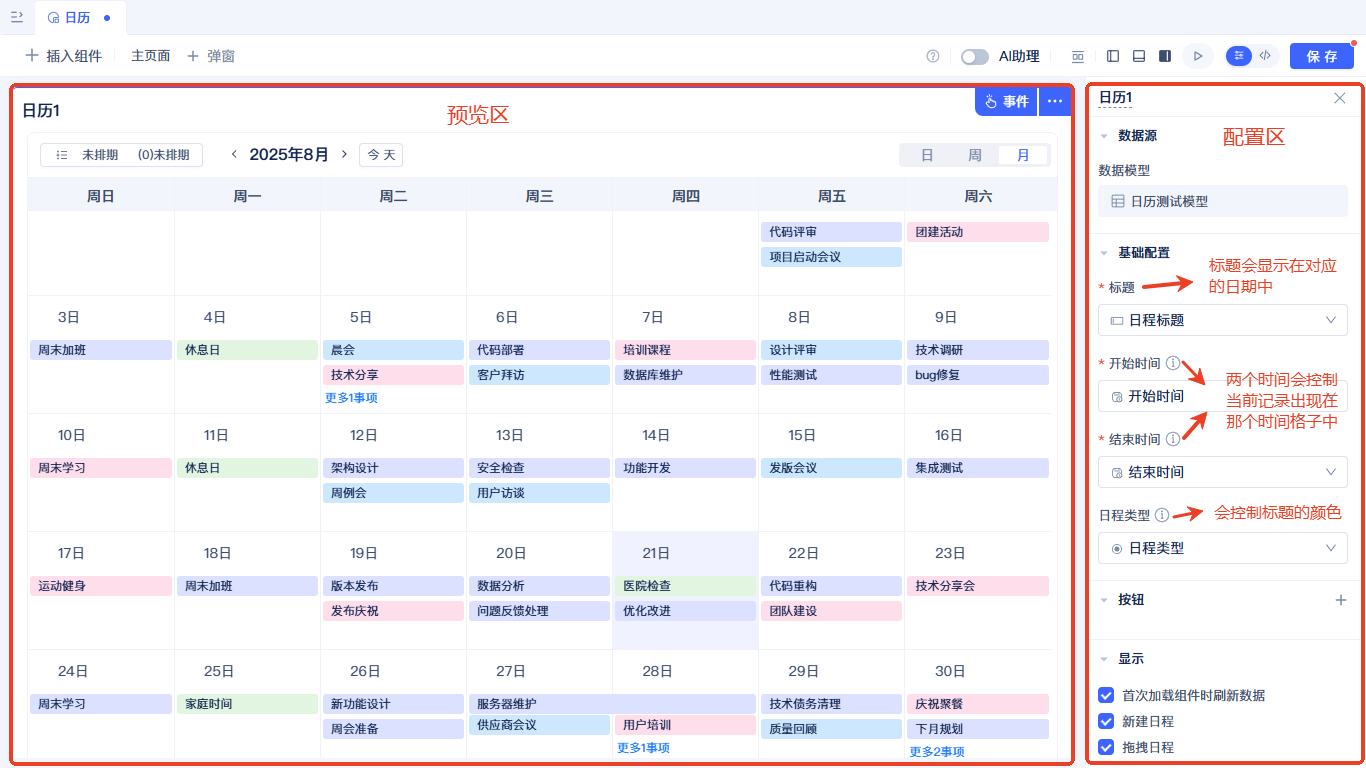Uncheck the 拖拽日程 checkbox

click(x=1106, y=747)
